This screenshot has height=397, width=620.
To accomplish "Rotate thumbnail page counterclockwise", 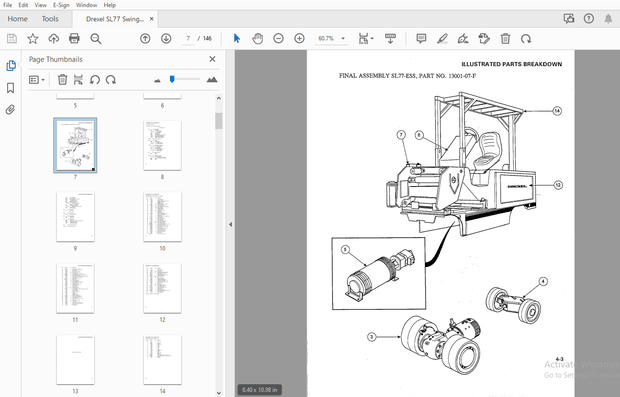I will (95, 79).
